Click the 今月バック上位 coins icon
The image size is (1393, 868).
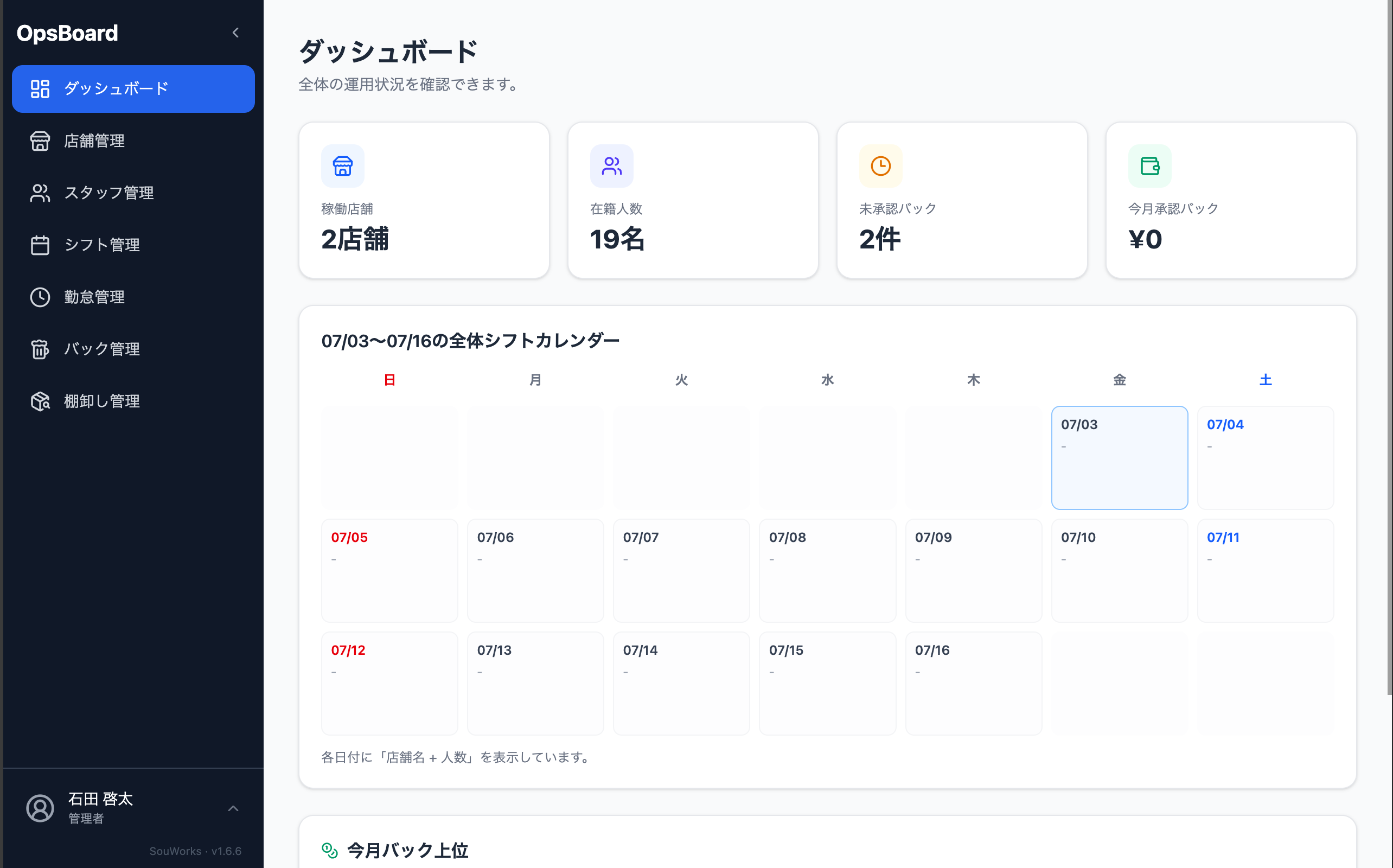(329, 850)
